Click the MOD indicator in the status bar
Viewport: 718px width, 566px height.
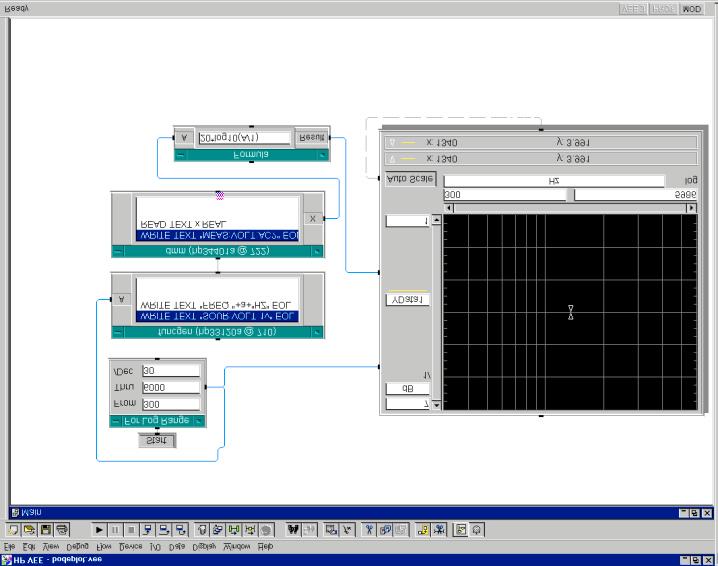(x=691, y=9)
